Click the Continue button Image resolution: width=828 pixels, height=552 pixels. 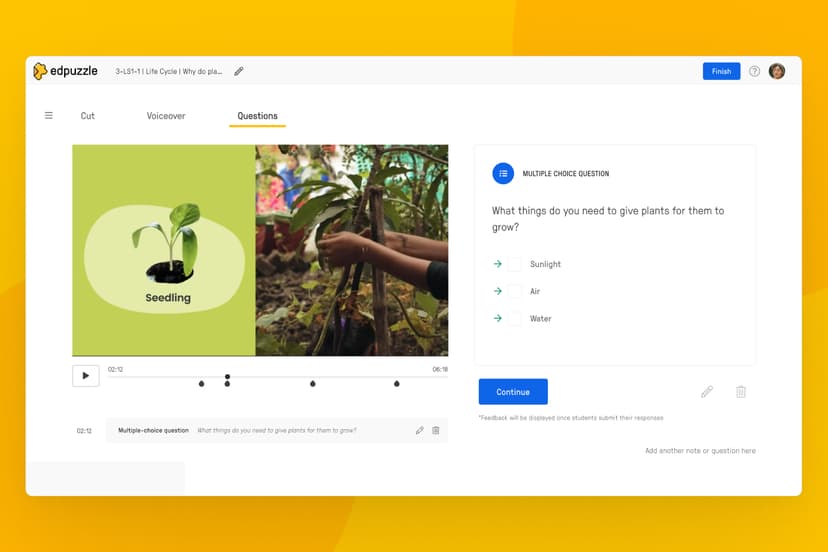click(513, 392)
